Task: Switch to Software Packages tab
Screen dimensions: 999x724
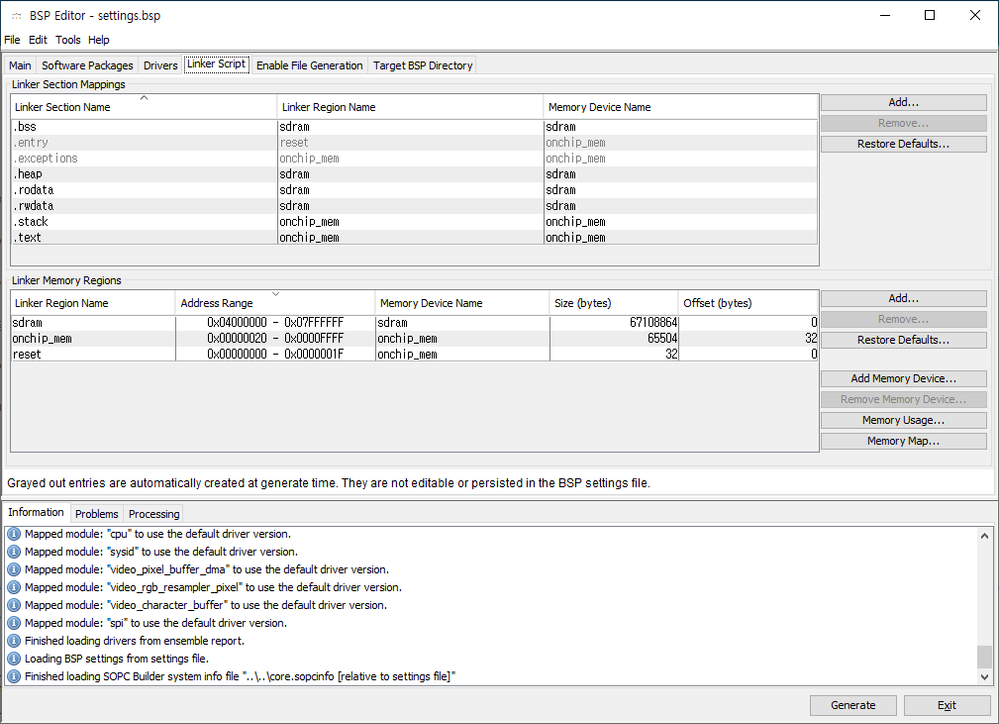Action: pyautogui.click(x=87, y=65)
